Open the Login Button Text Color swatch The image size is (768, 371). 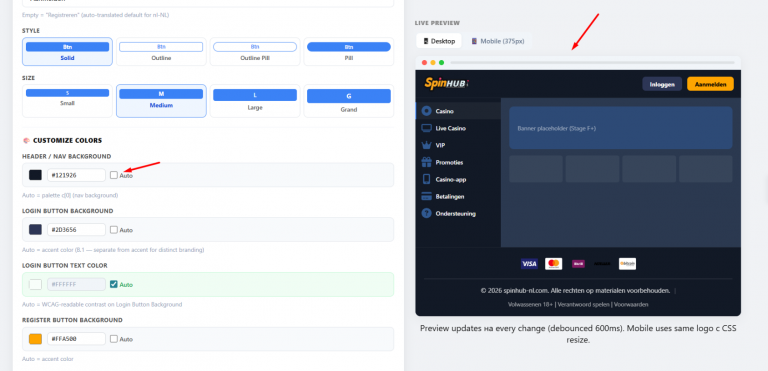coord(35,284)
